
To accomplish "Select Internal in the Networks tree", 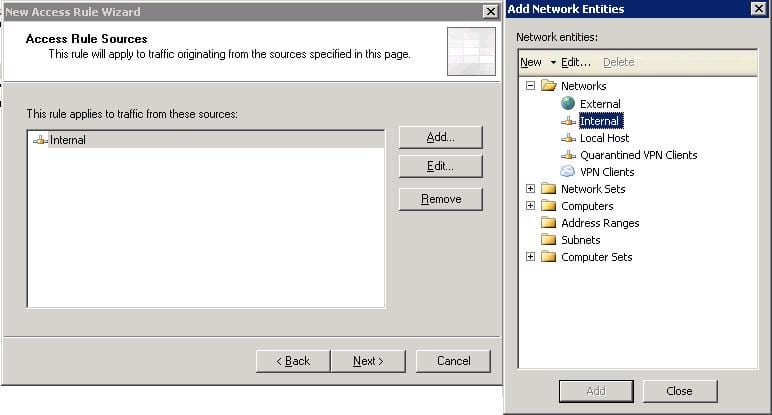I will (600, 121).
